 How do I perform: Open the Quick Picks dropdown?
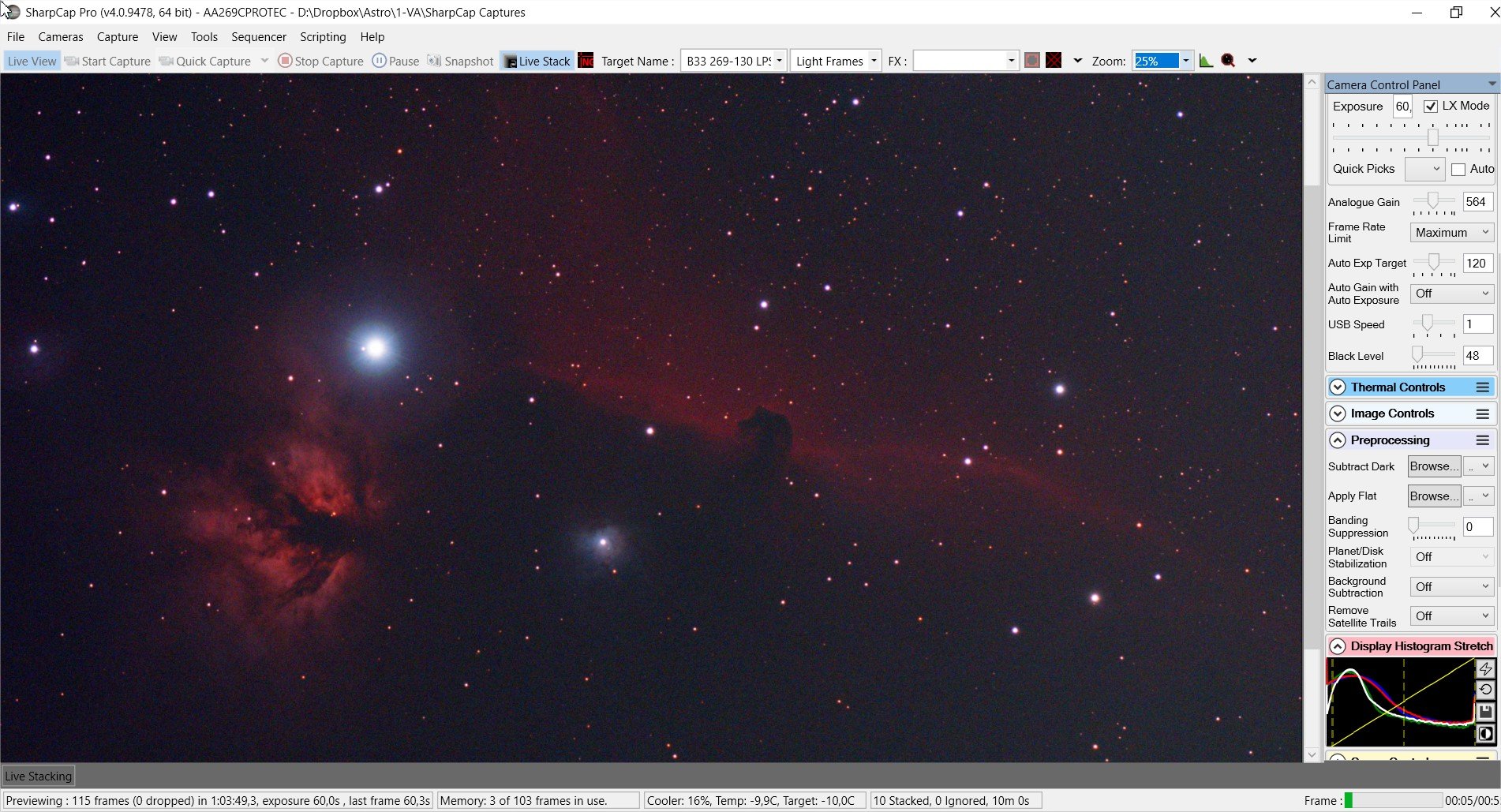click(x=1425, y=169)
